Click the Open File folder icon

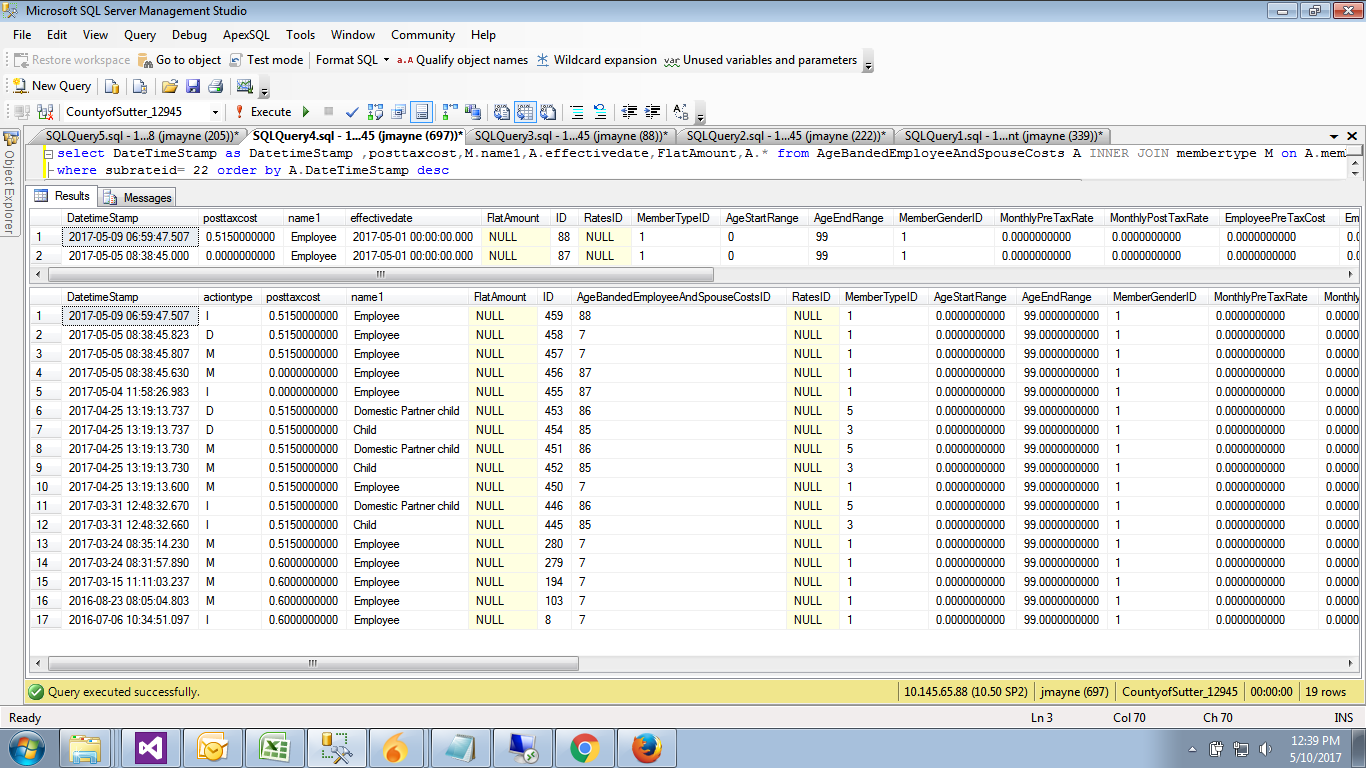tap(169, 86)
